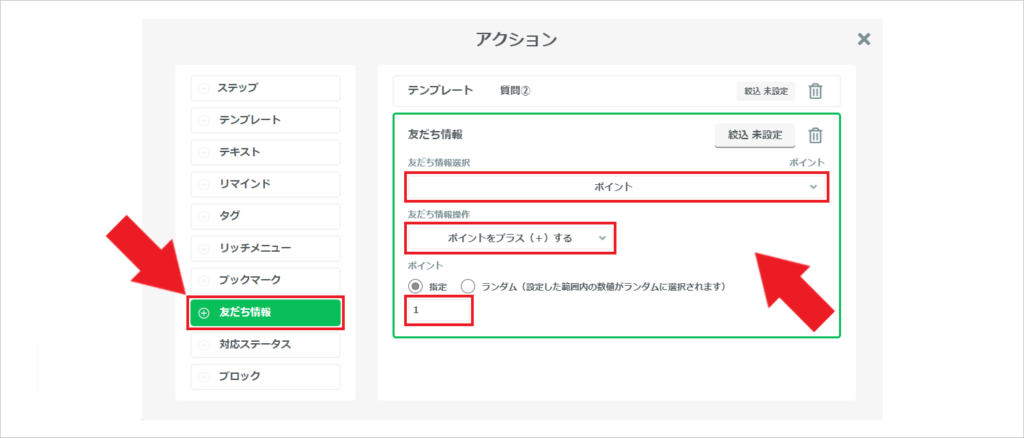Click the plus icon beside テンプレート in sidebar
The image size is (1024, 438).
pyautogui.click(x=204, y=120)
